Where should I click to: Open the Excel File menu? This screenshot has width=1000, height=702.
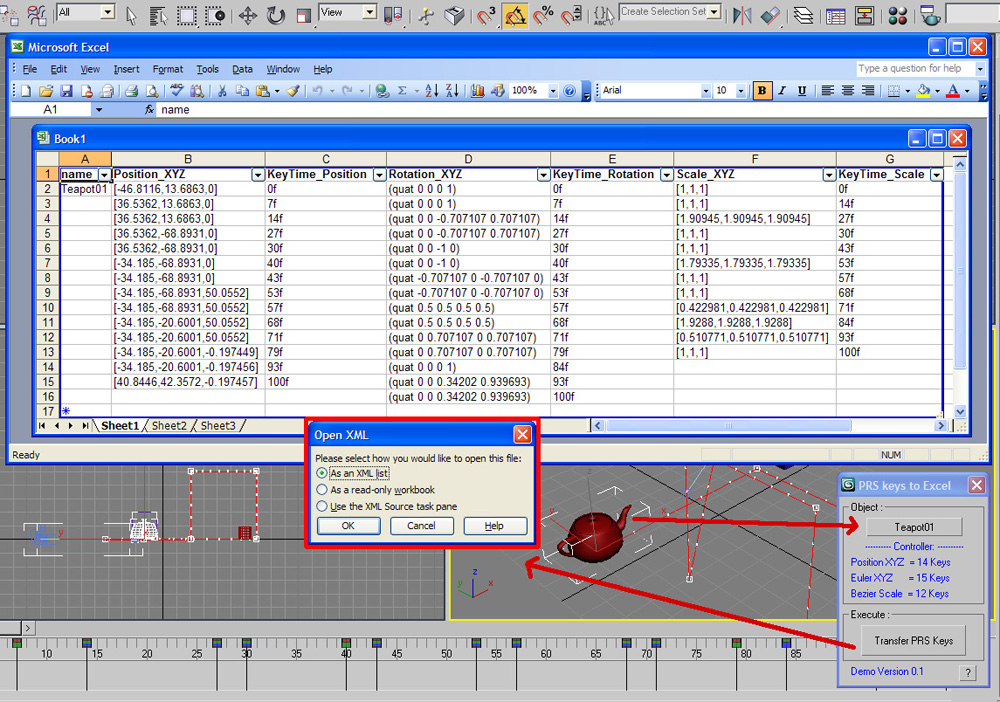click(x=30, y=69)
